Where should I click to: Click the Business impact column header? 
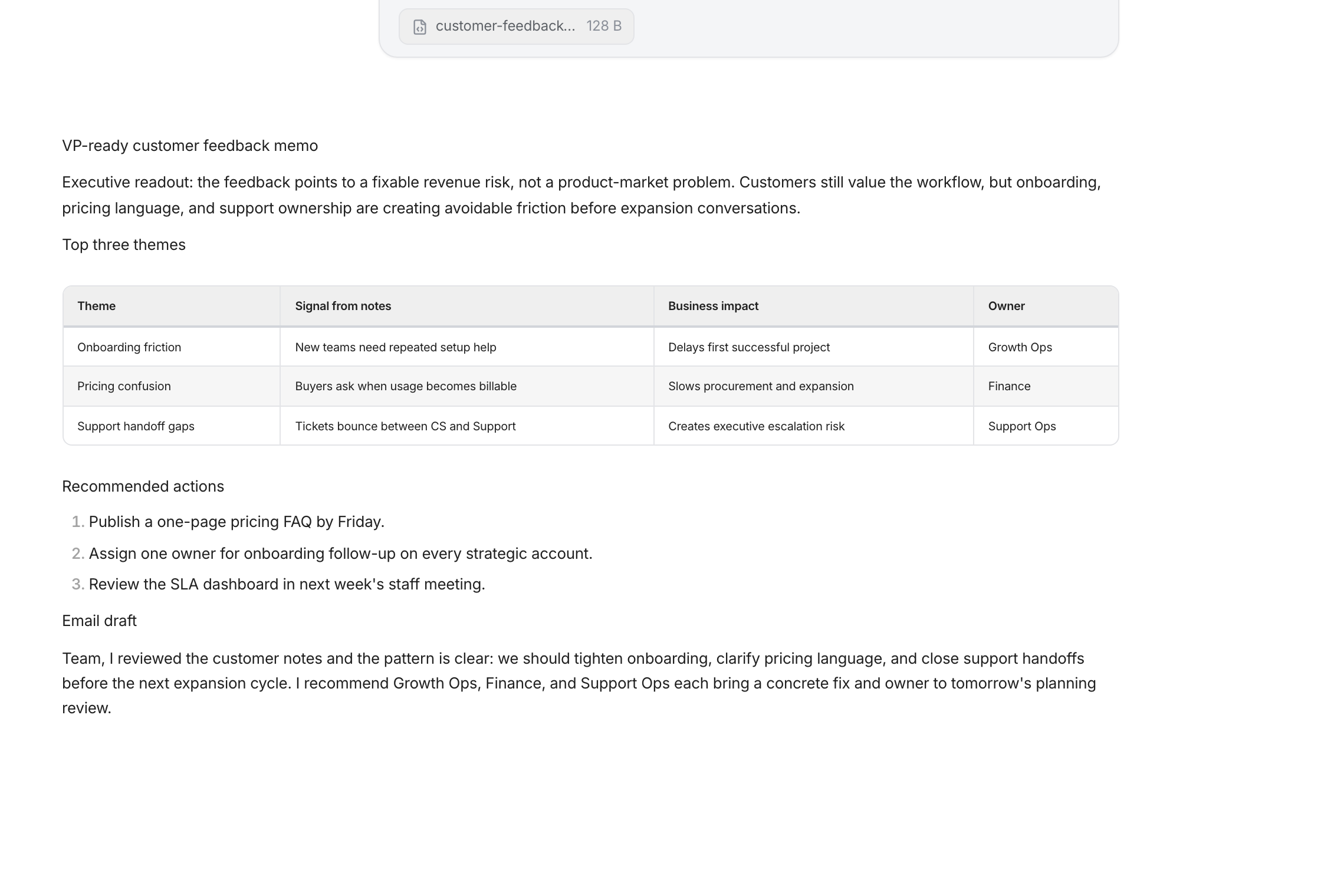pos(712,306)
